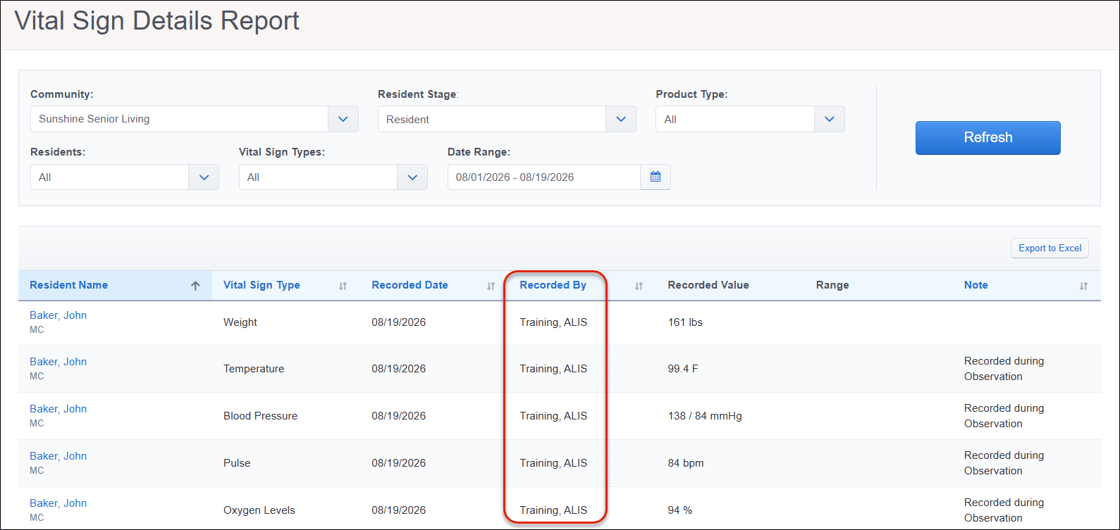
Task: Sort by Note column header
Action: tap(976, 285)
